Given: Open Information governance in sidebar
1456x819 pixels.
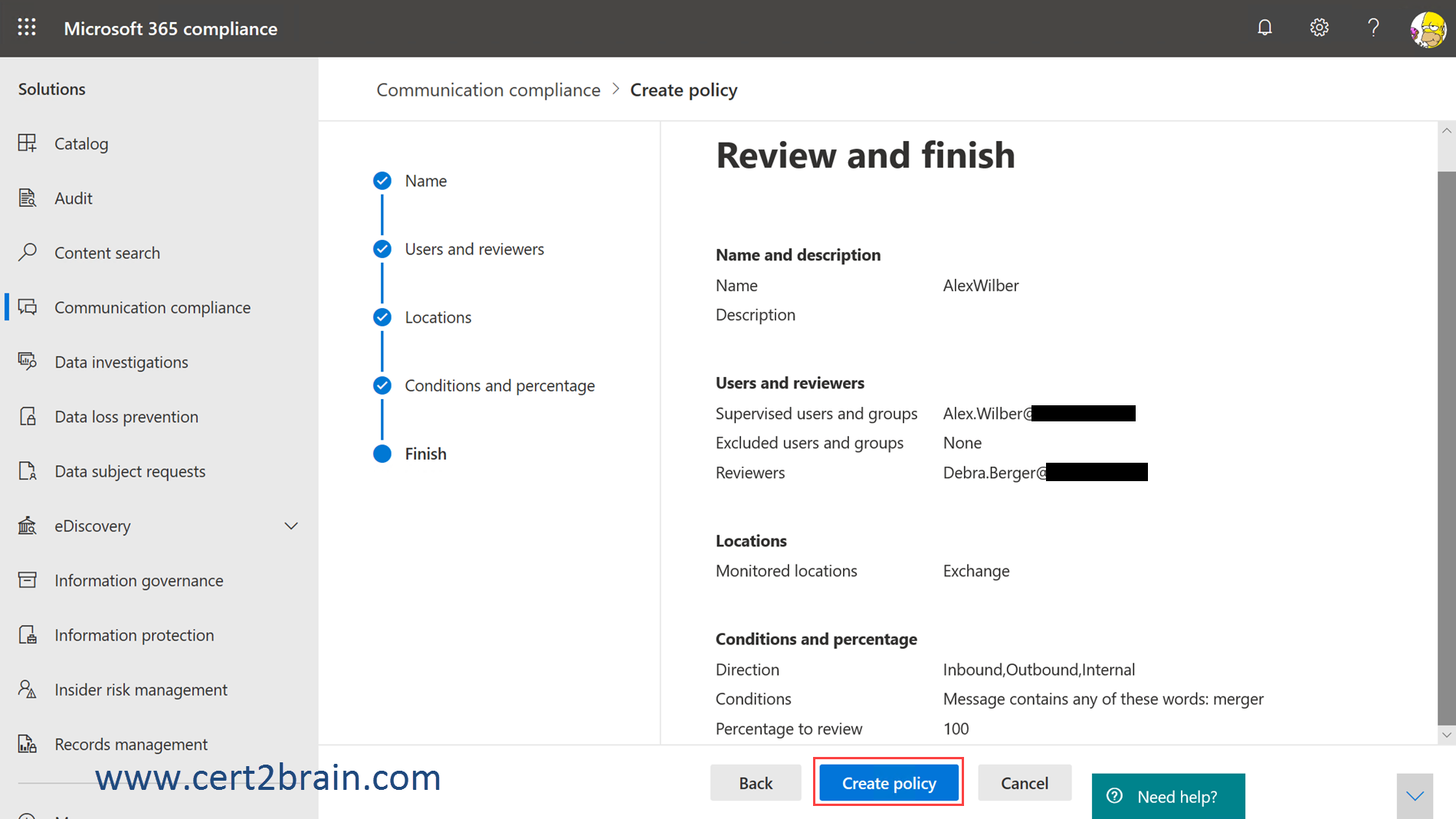Looking at the screenshot, I should tap(139, 580).
